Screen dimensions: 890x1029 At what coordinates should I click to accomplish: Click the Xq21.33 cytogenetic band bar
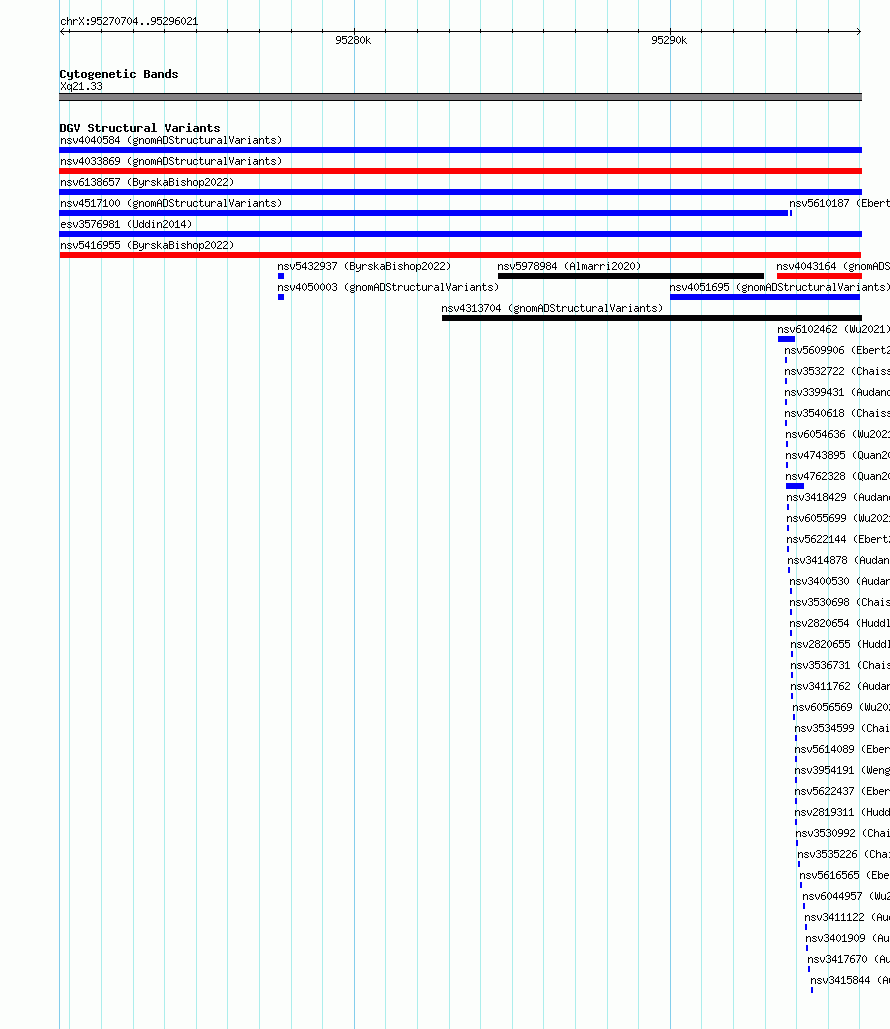tap(460, 97)
